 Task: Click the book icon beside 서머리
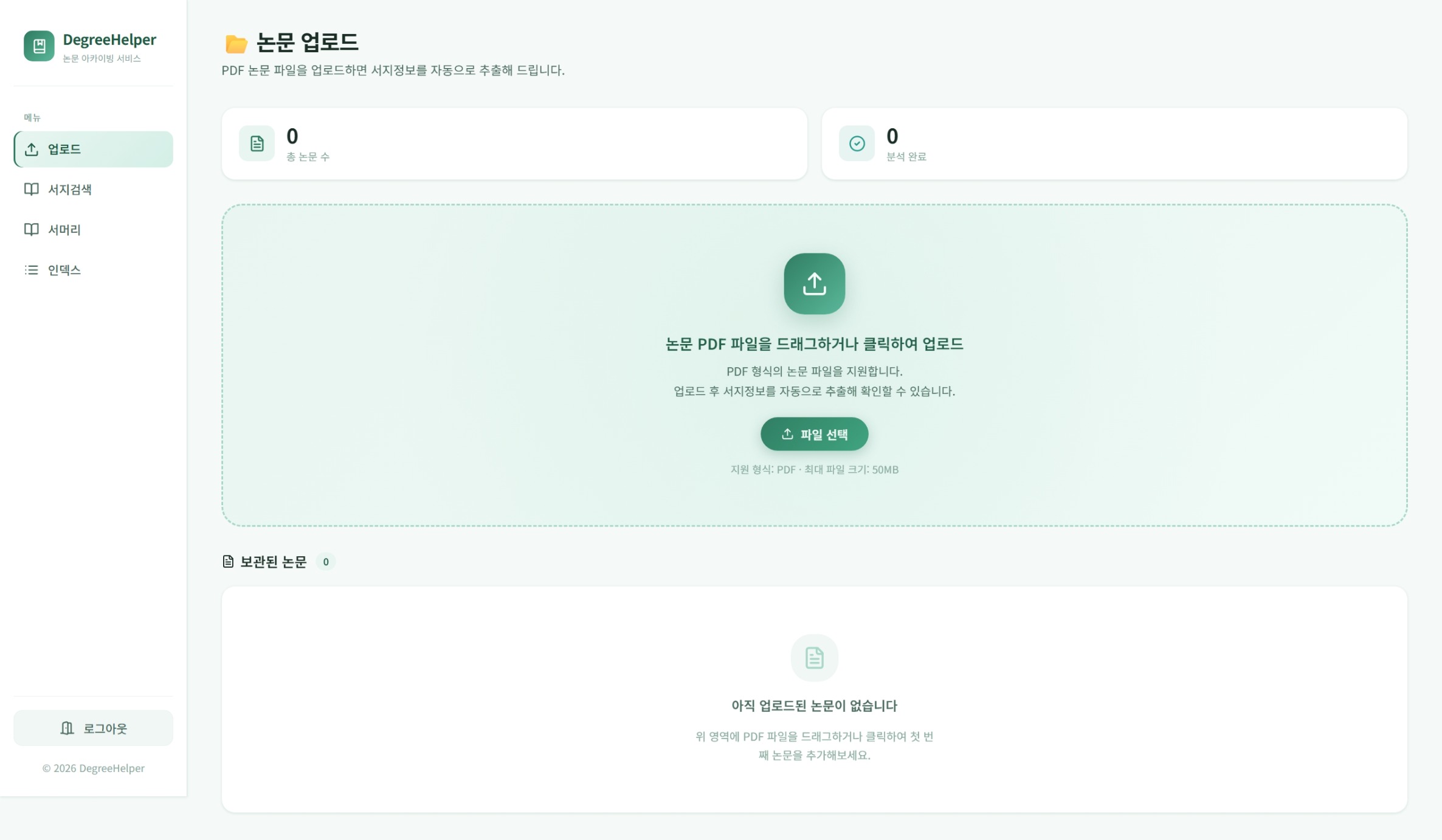(32, 229)
